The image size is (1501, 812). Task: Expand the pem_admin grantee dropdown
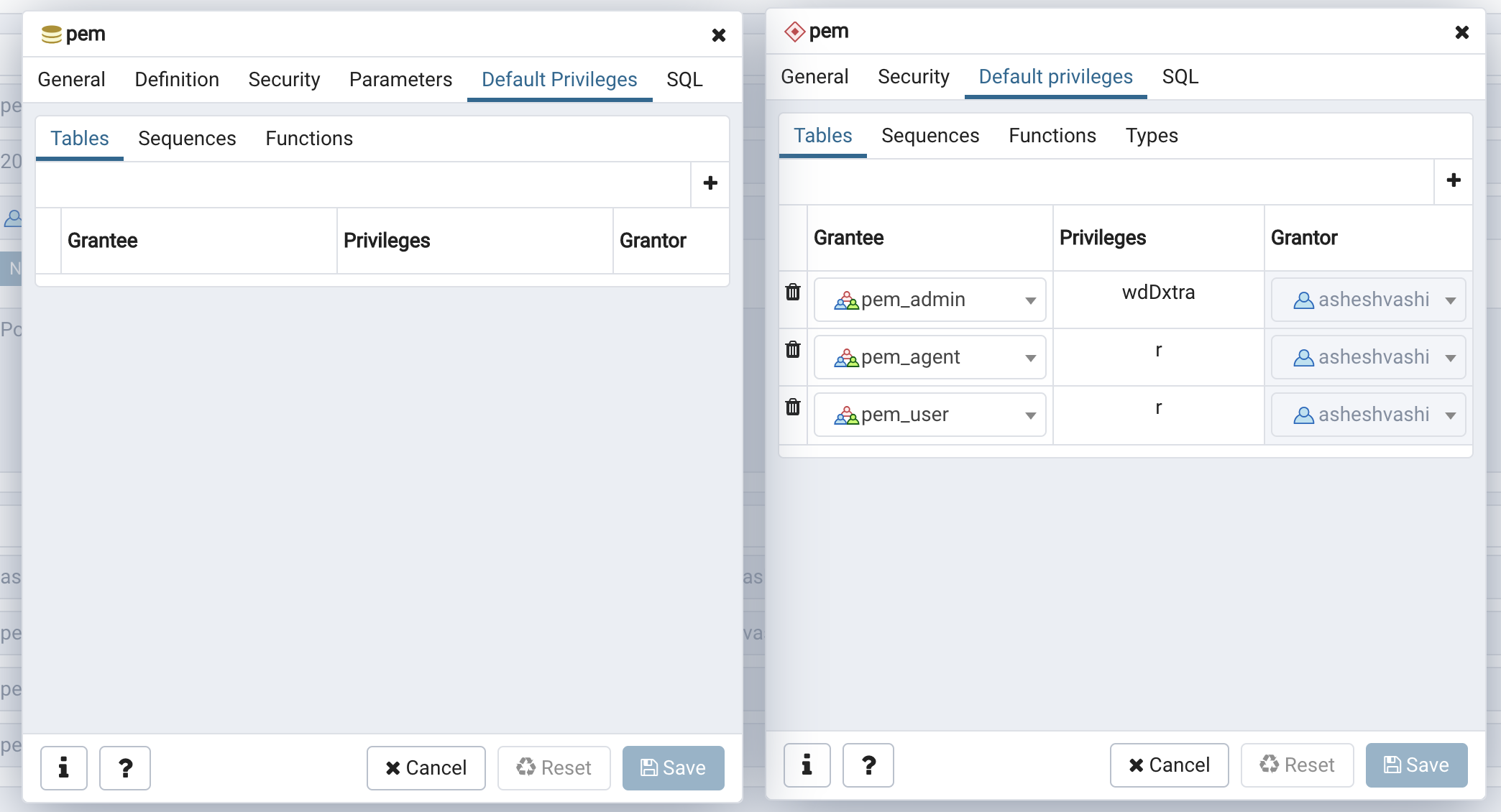1030,300
